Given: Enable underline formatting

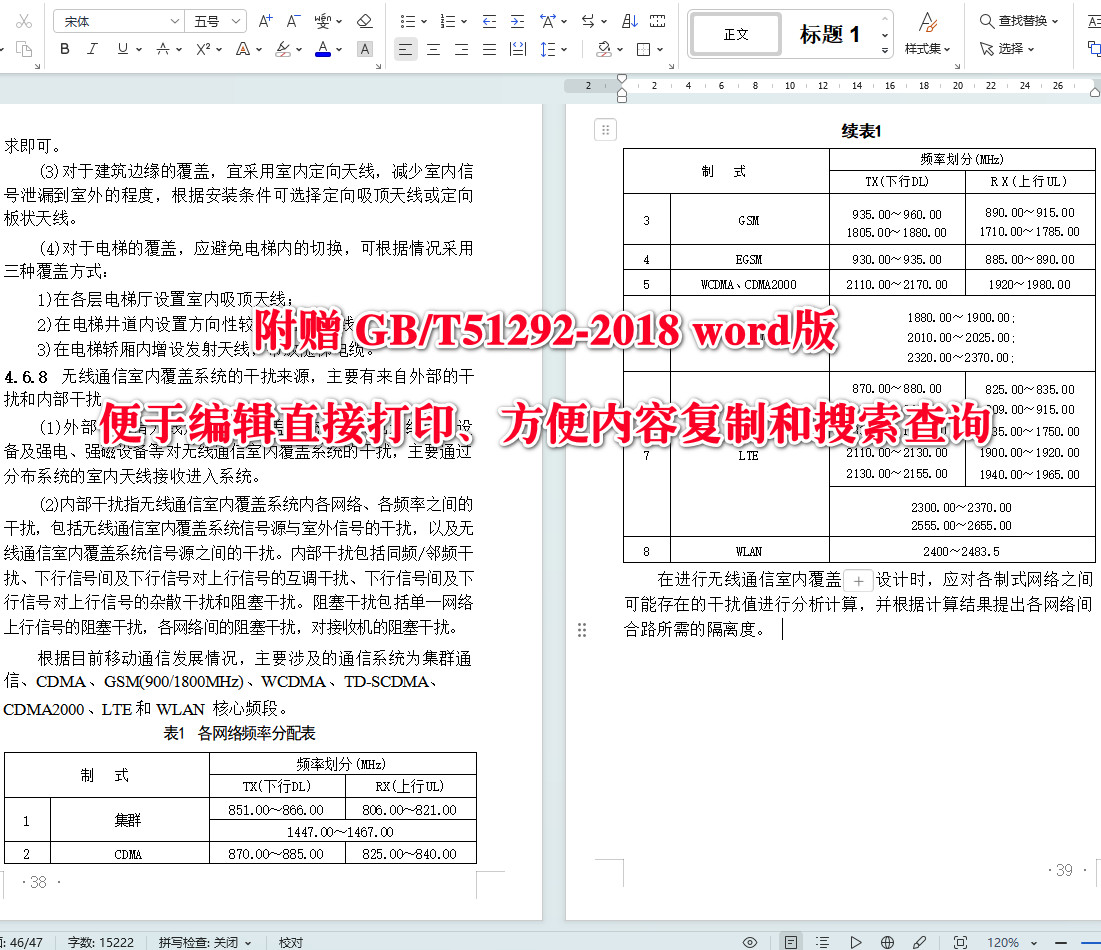Looking at the screenshot, I should 121,48.
